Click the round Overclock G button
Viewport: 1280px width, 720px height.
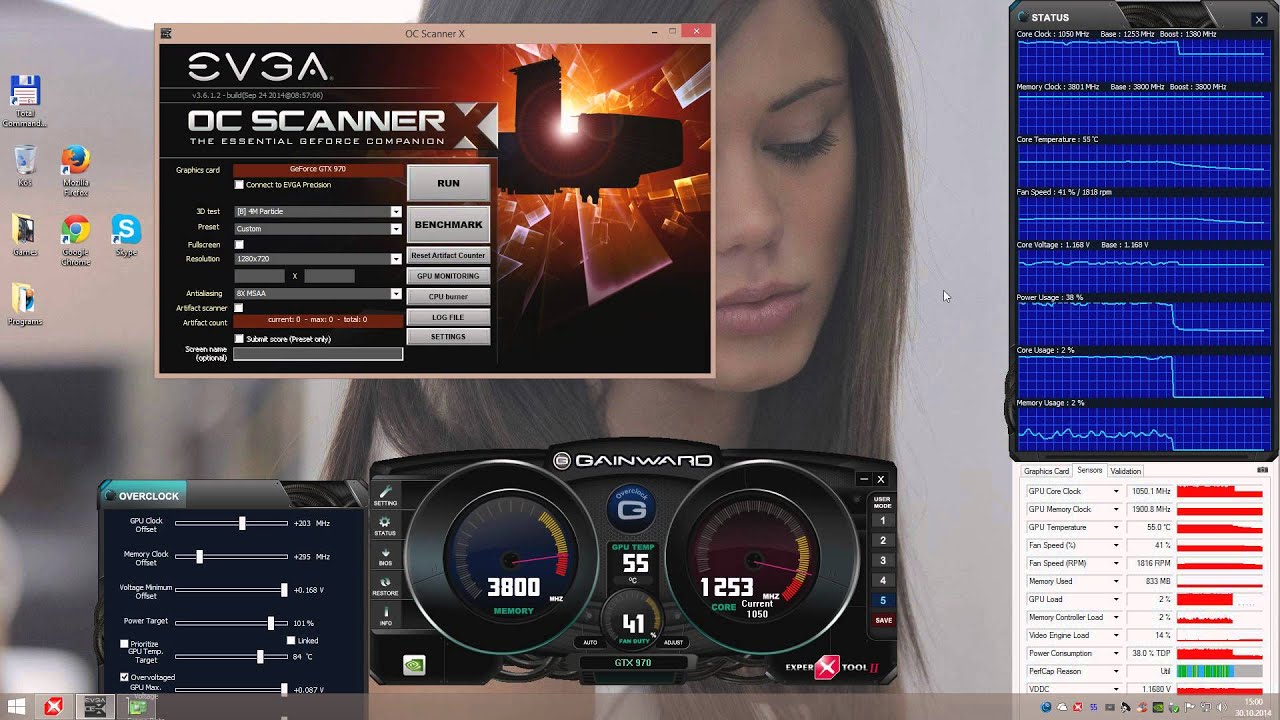[631, 508]
